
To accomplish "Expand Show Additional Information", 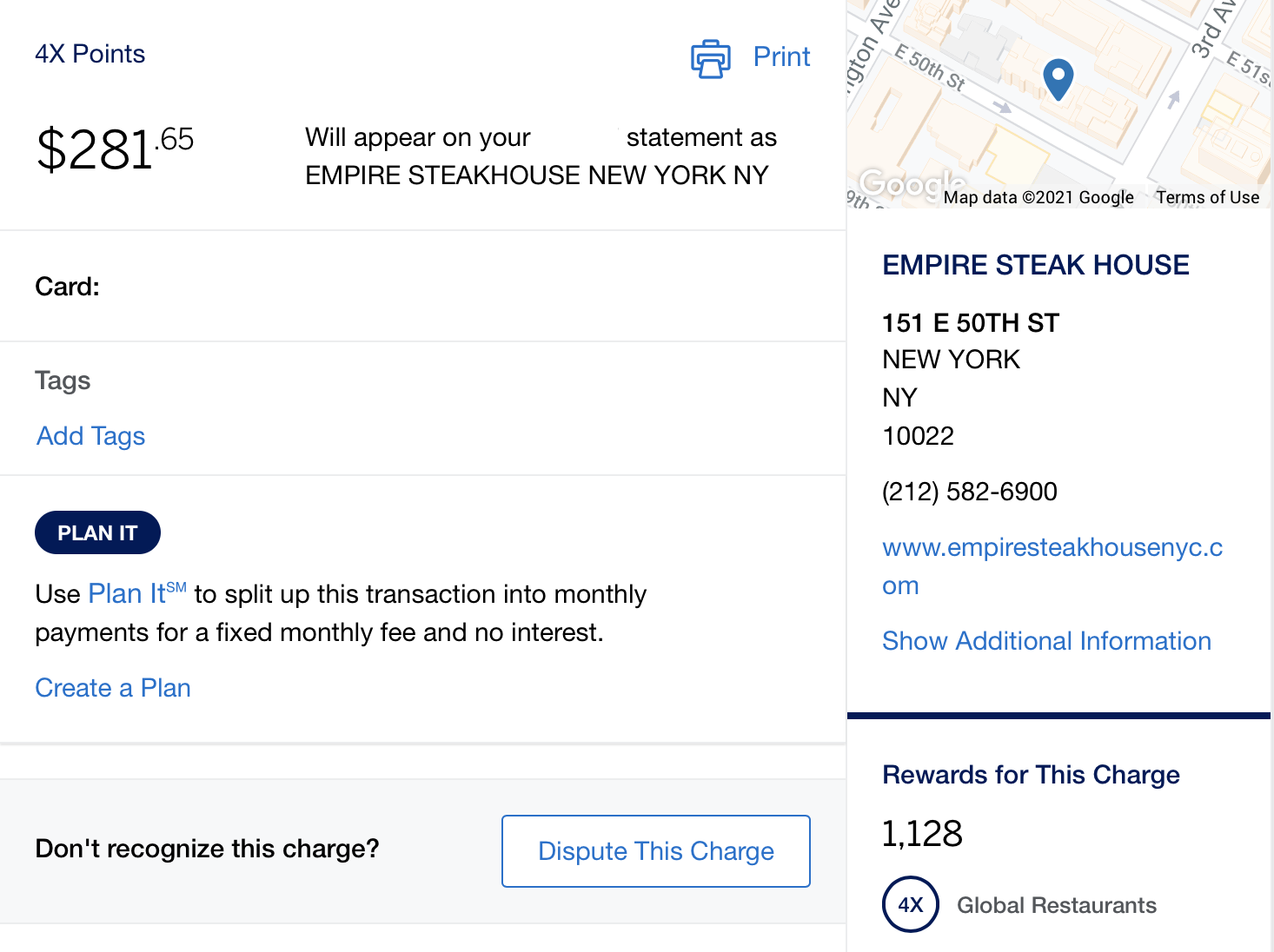I will 1046,641.
